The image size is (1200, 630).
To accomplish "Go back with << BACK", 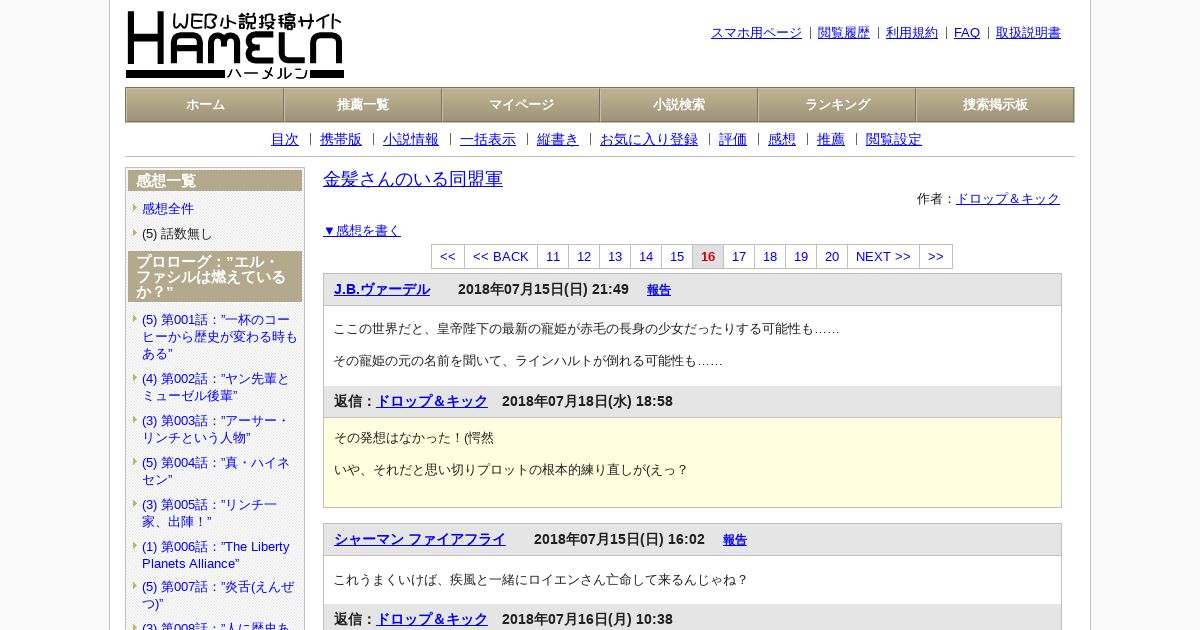I will click(x=501, y=257).
